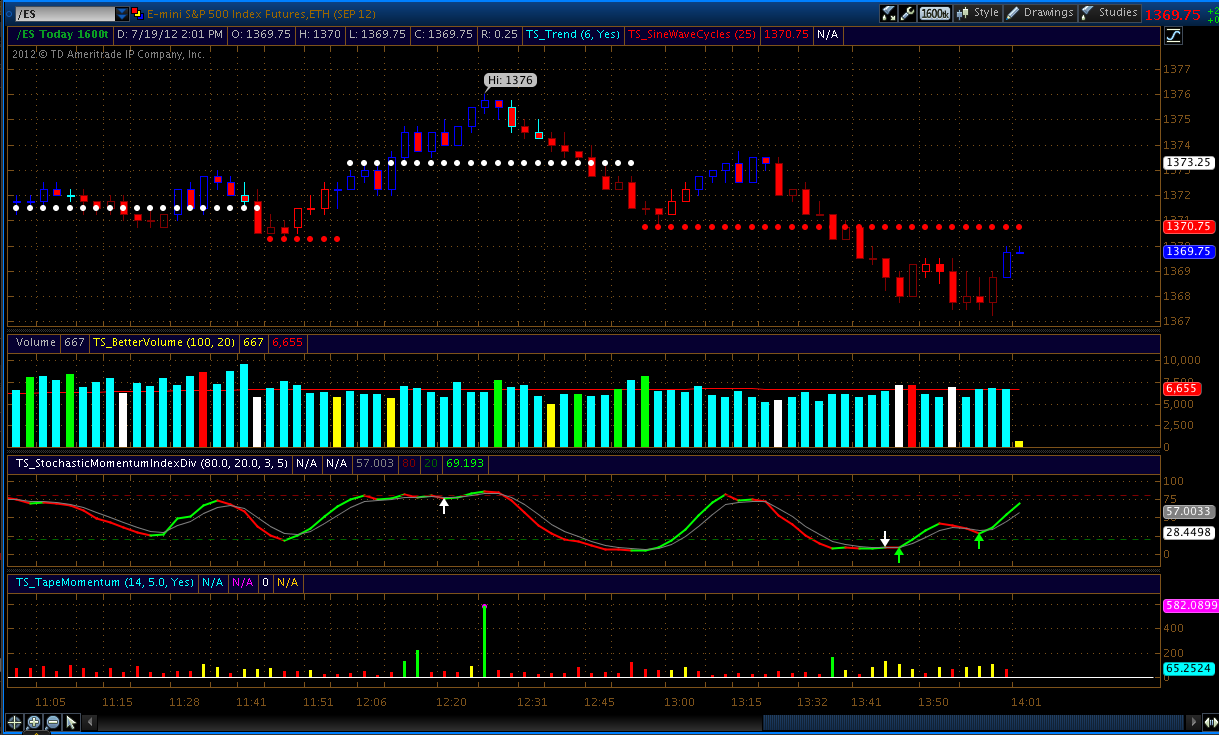Image resolution: width=1219 pixels, height=735 pixels.
Task: Expand the /ES symbol dropdown arrow
Action: click(122, 14)
